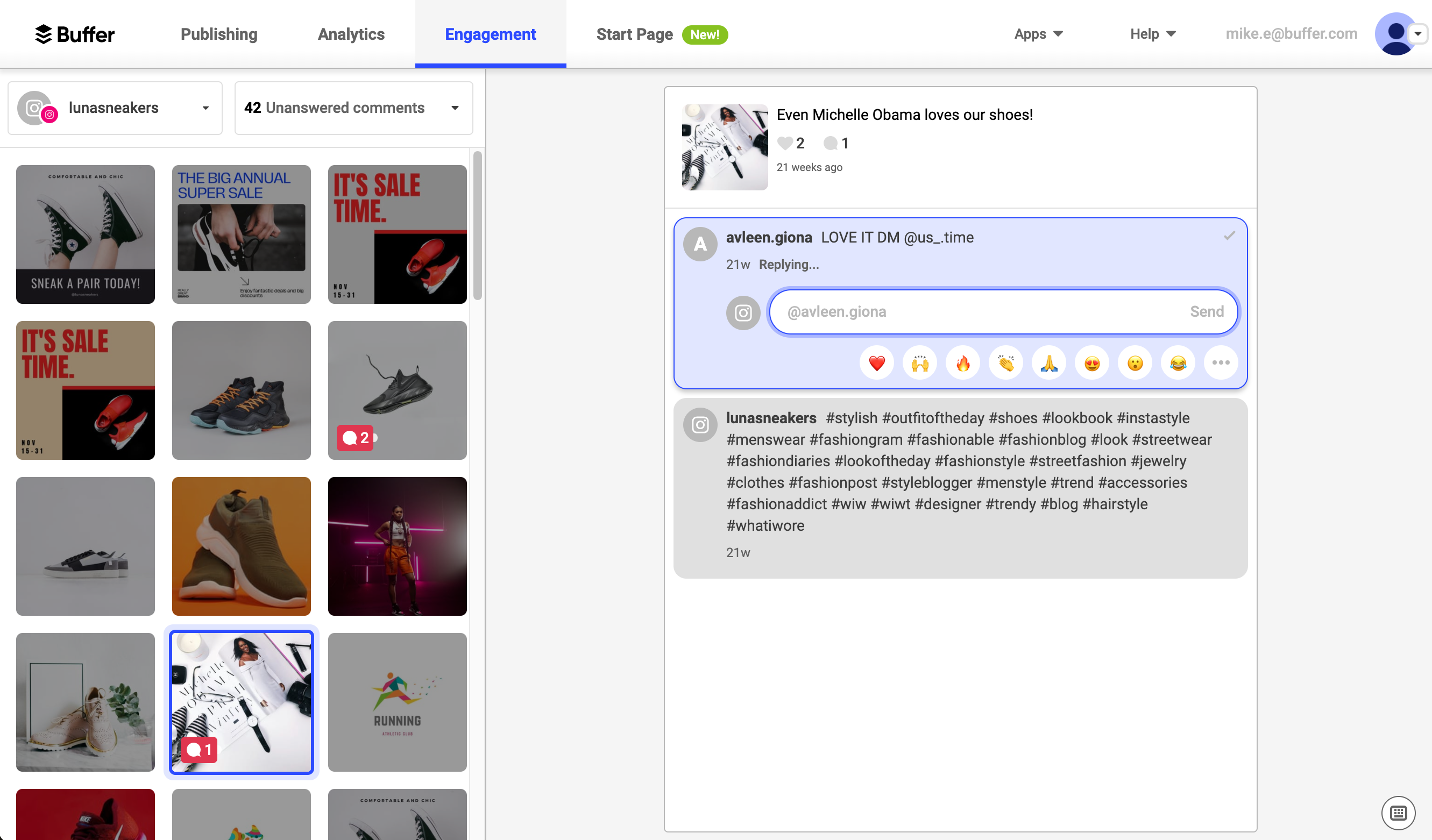
Task: Click the Instagram icon beside the reply field
Action: click(743, 312)
